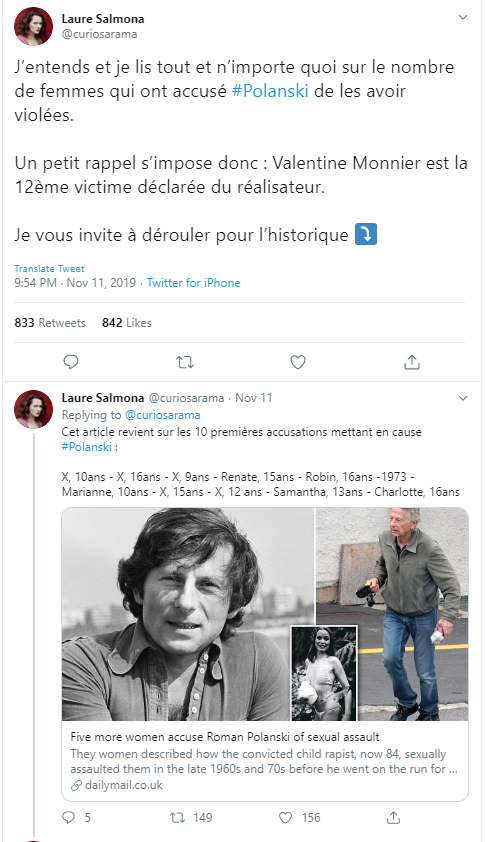This screenshot has height=842, width=485.
Task: Open the #Polanski hashtag in main tweet
Action: 270,91
